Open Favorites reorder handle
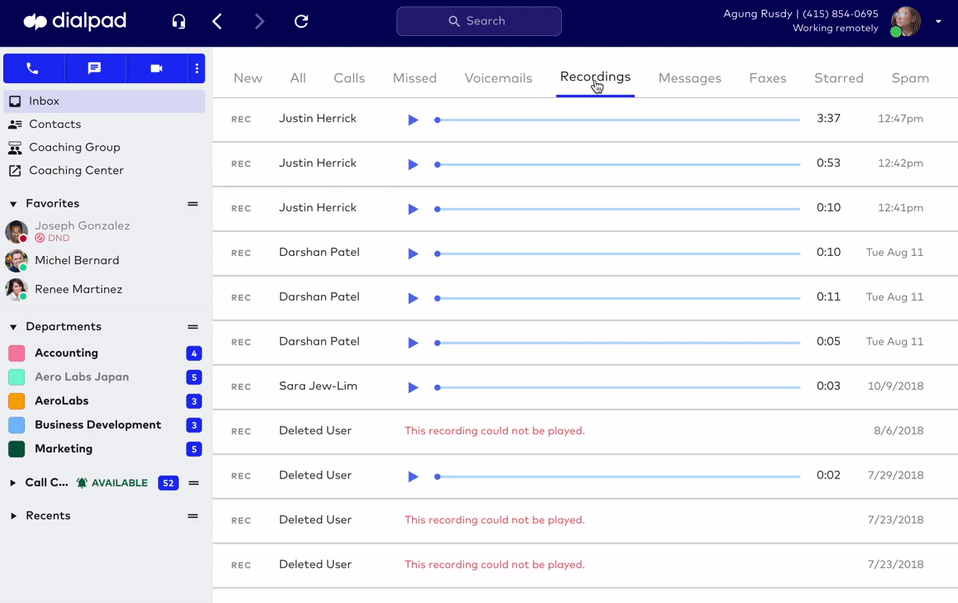Image resolution: width=958 pixels, height=603 pixels. pyautogui.click(x=193, y=203)
